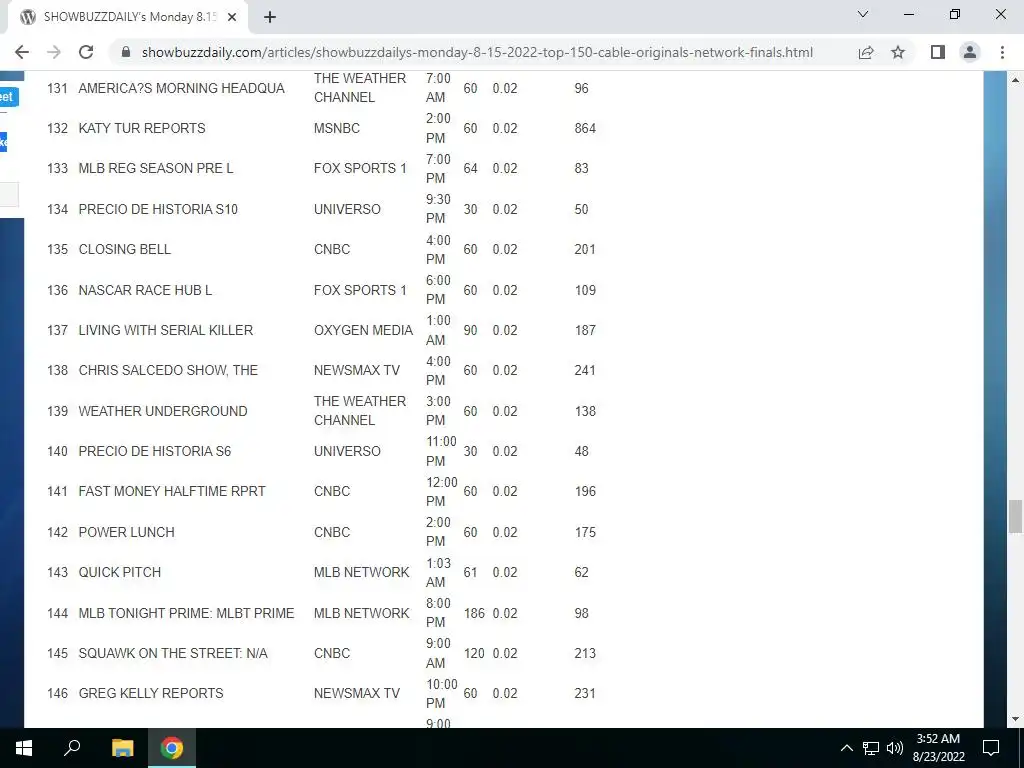Click MLB TONIGHT PRIME: MLBT PRIME
Viewport: 1024px width, 768px height.
tap(186, 613)
